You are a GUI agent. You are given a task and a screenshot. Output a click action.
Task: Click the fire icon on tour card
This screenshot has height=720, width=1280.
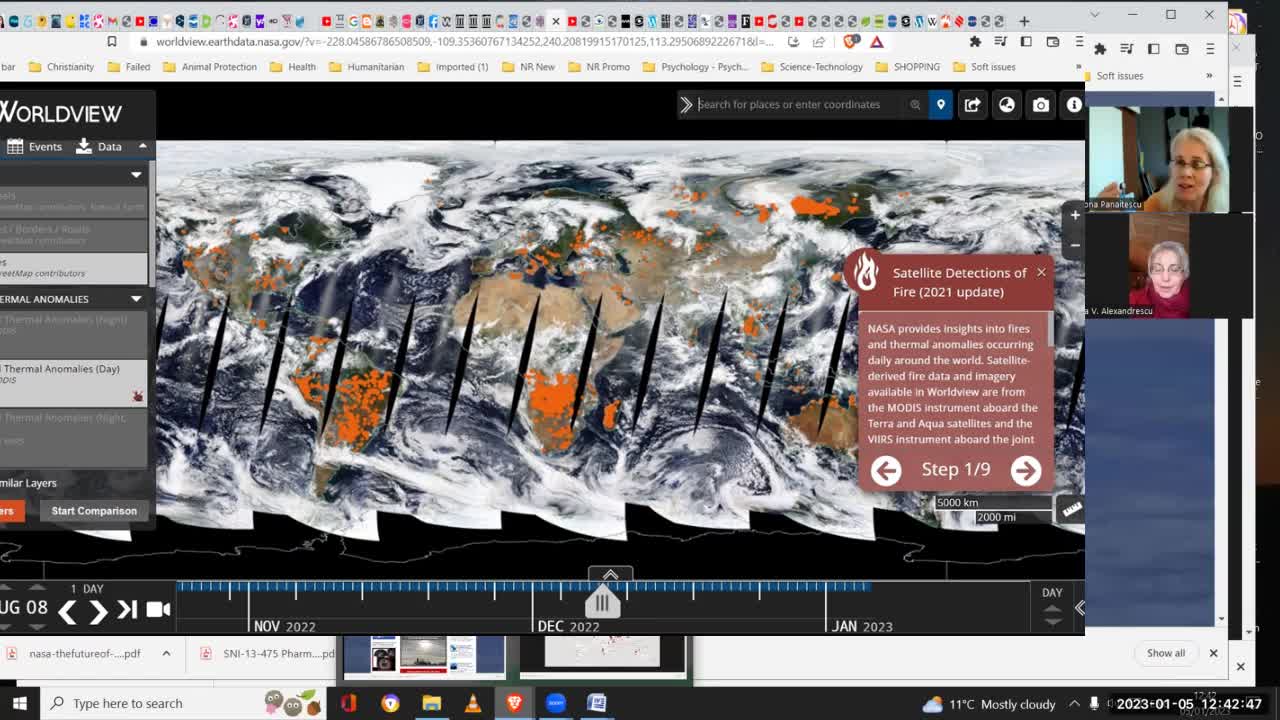[865, 271]
